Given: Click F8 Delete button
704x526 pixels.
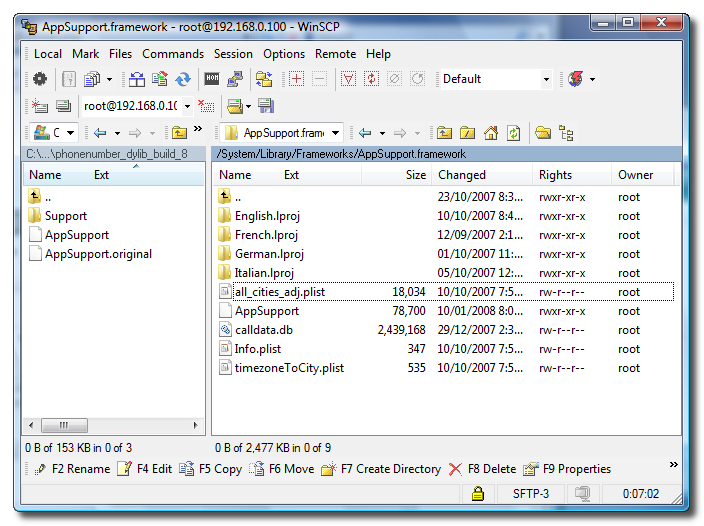Looking at the screenshot, I should tap(483, 469).
